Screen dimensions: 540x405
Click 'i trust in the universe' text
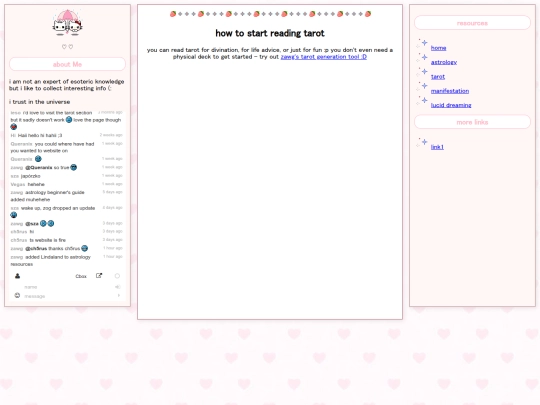click(x=40, y=102)
